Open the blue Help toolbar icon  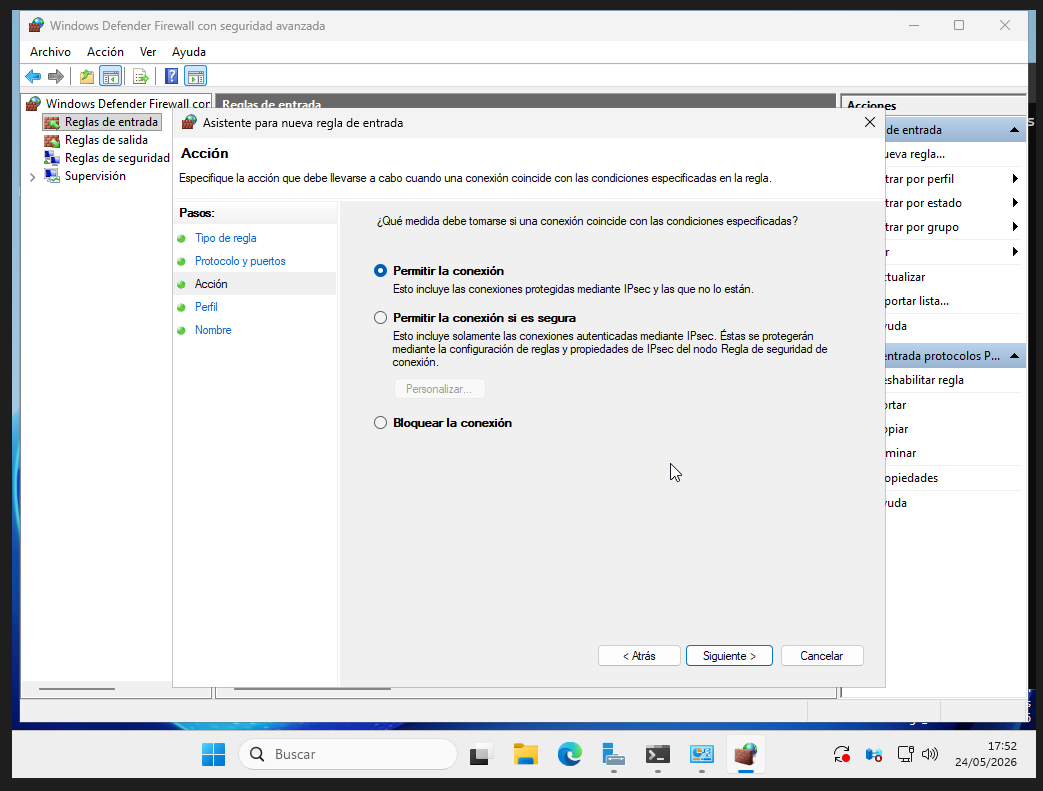(172, 77)
